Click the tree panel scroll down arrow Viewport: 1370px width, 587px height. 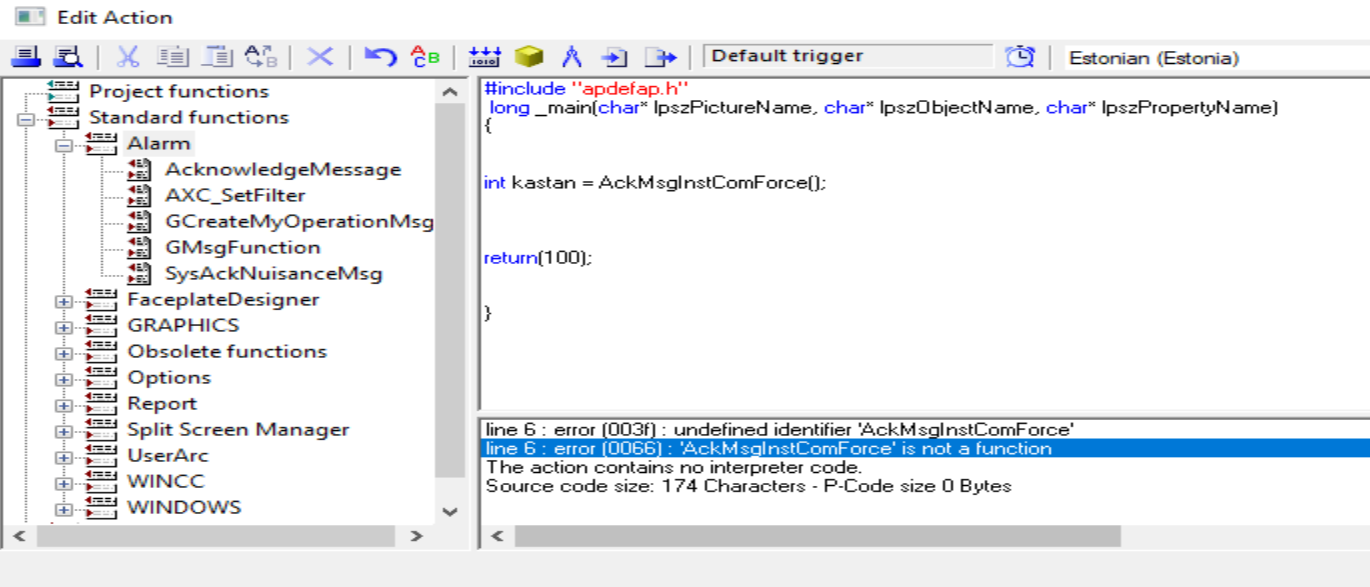pyautogui.click(x=450, y=511)
